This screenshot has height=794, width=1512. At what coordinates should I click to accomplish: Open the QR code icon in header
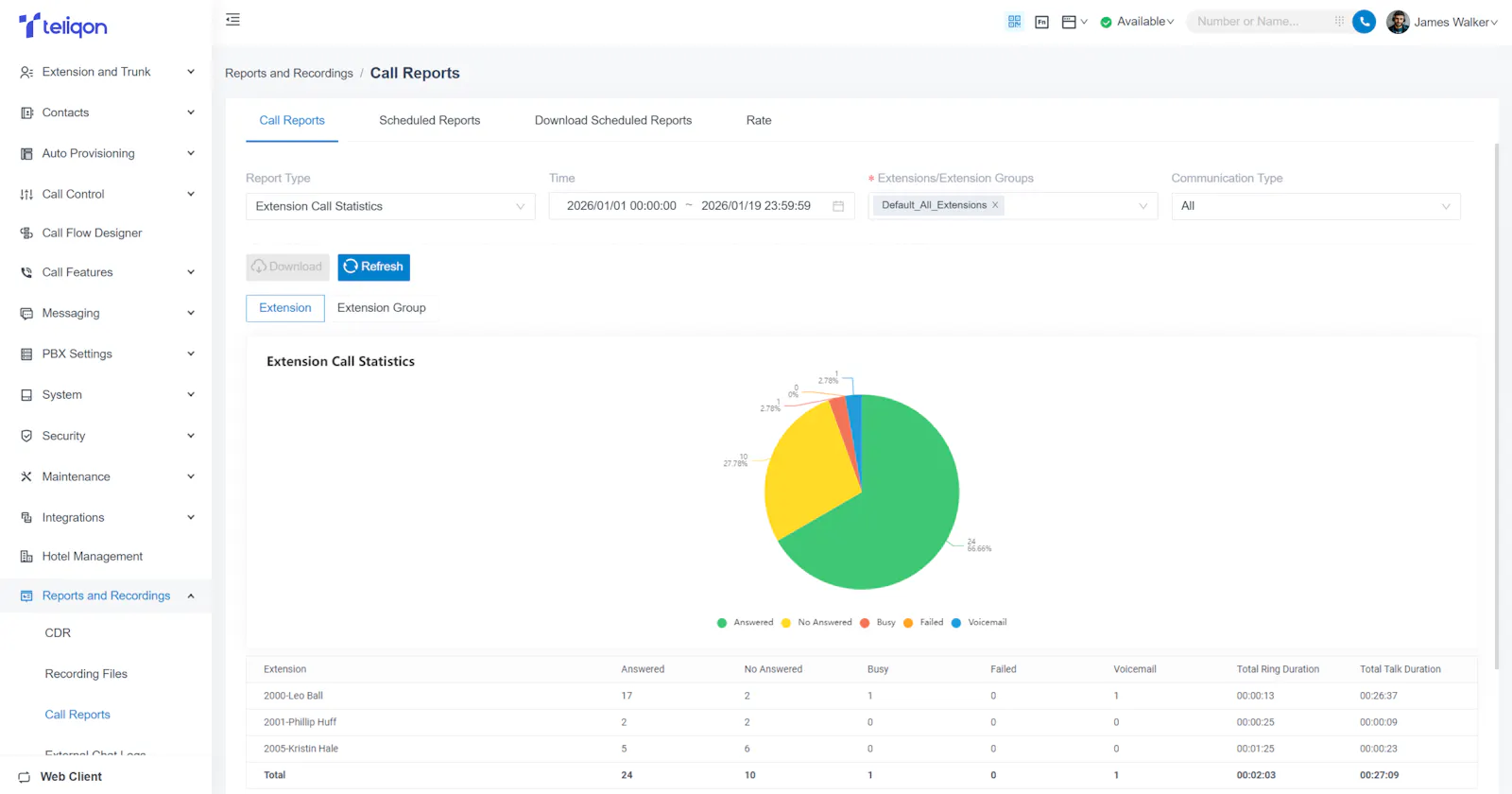click(x=1014, y=22)
